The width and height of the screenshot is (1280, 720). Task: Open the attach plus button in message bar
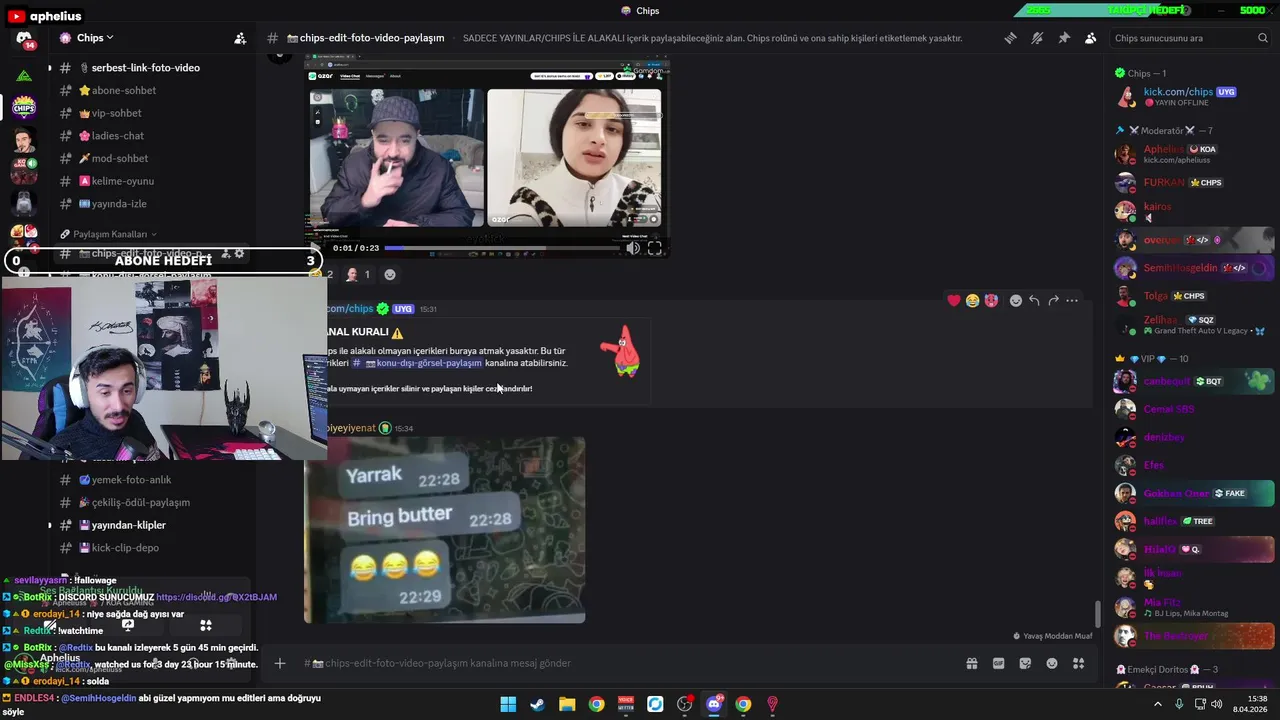(280, 663)
